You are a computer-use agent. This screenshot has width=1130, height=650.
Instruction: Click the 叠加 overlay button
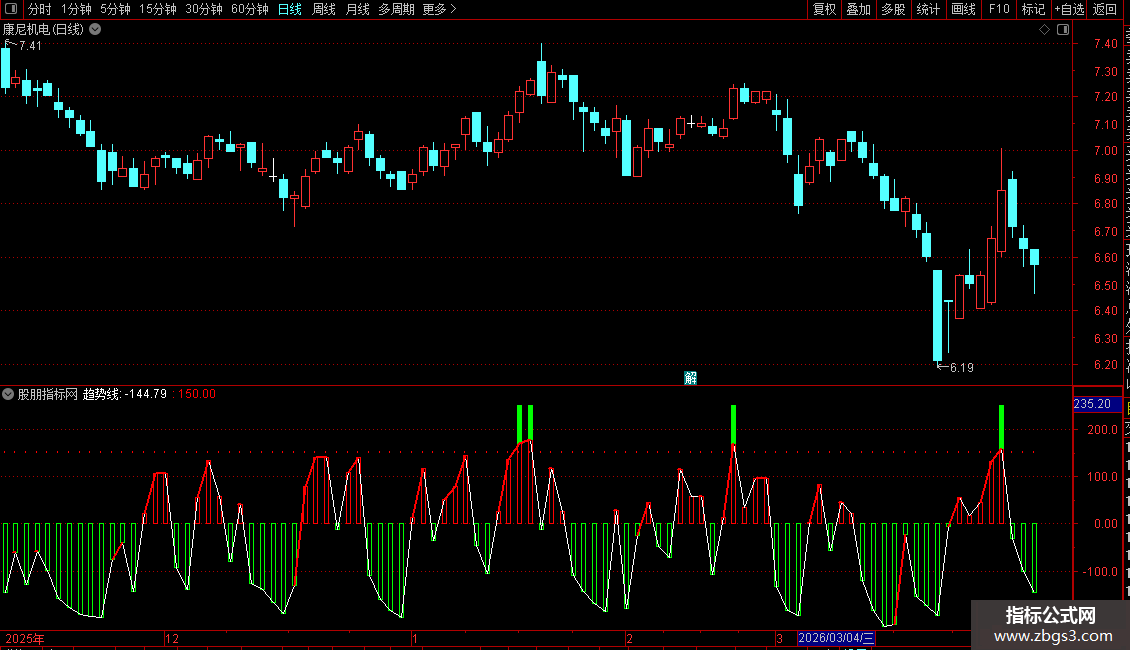point(858,9)
